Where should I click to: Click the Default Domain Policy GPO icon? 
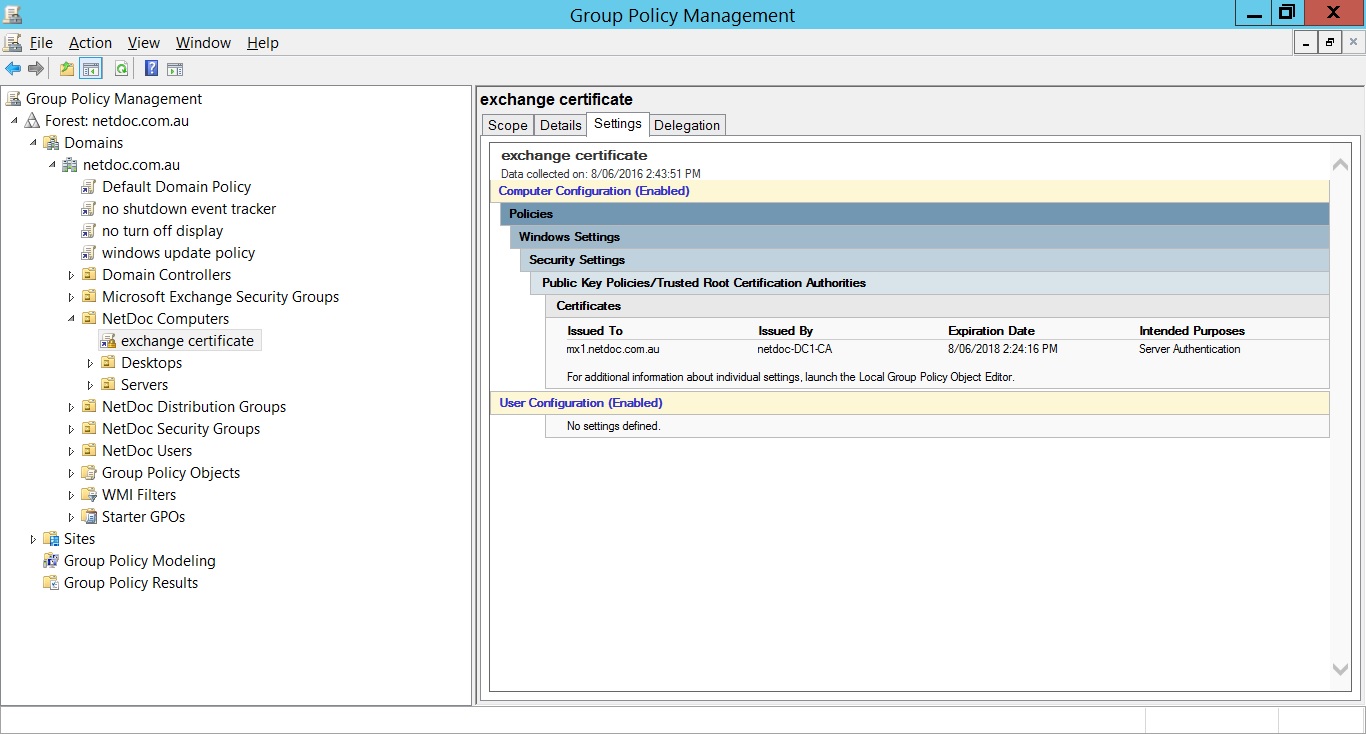89,187
